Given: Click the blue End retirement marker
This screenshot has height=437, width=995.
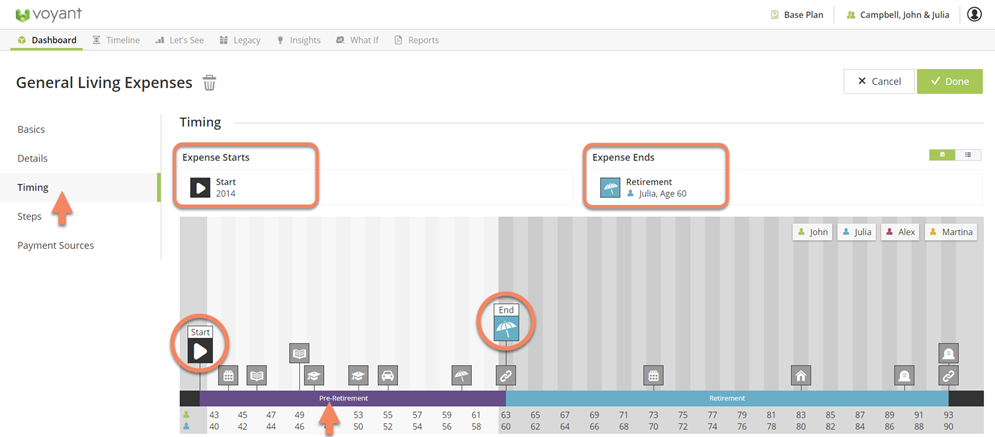Looking at the screenshot, I should (x=506, y=333).
